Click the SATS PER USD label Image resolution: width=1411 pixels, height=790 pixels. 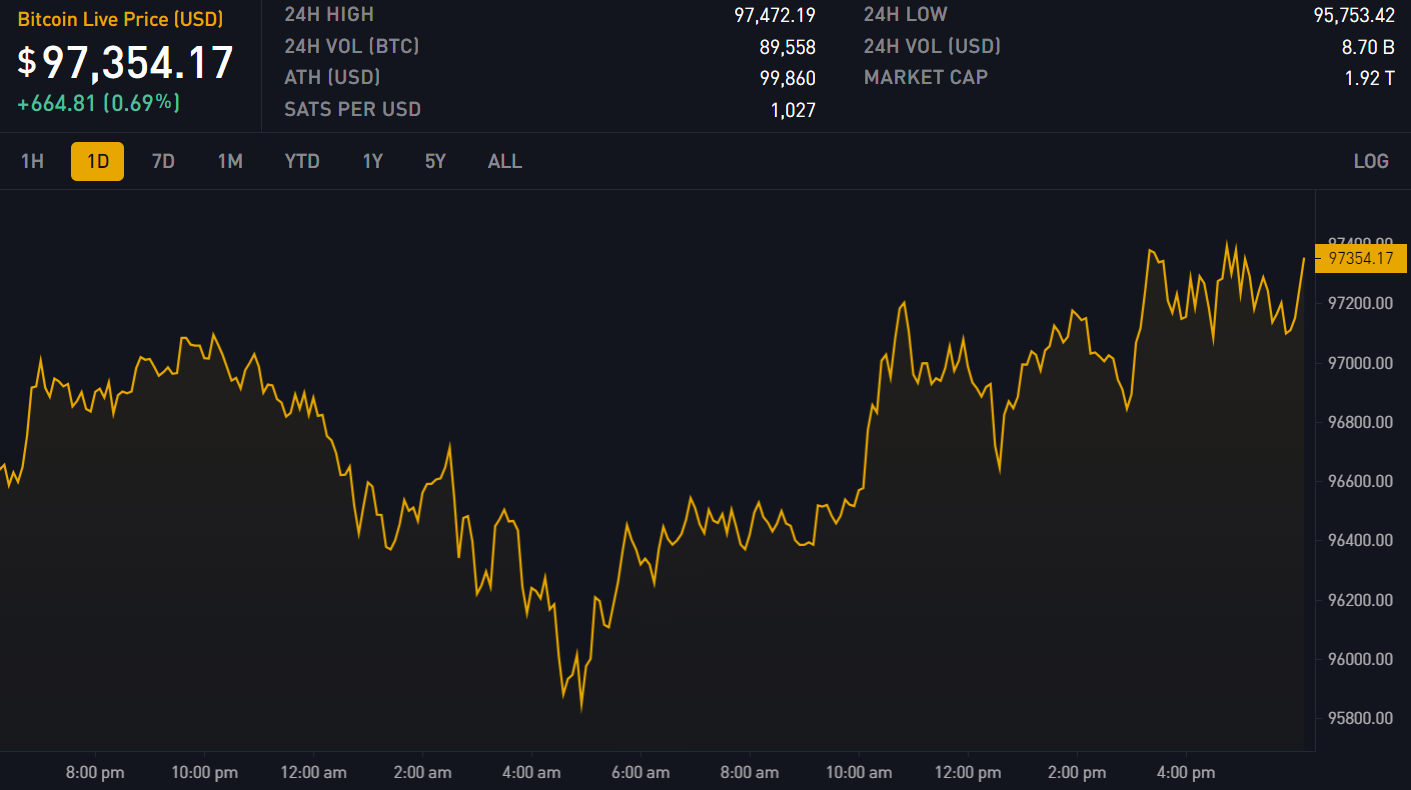tap(352, 110)
